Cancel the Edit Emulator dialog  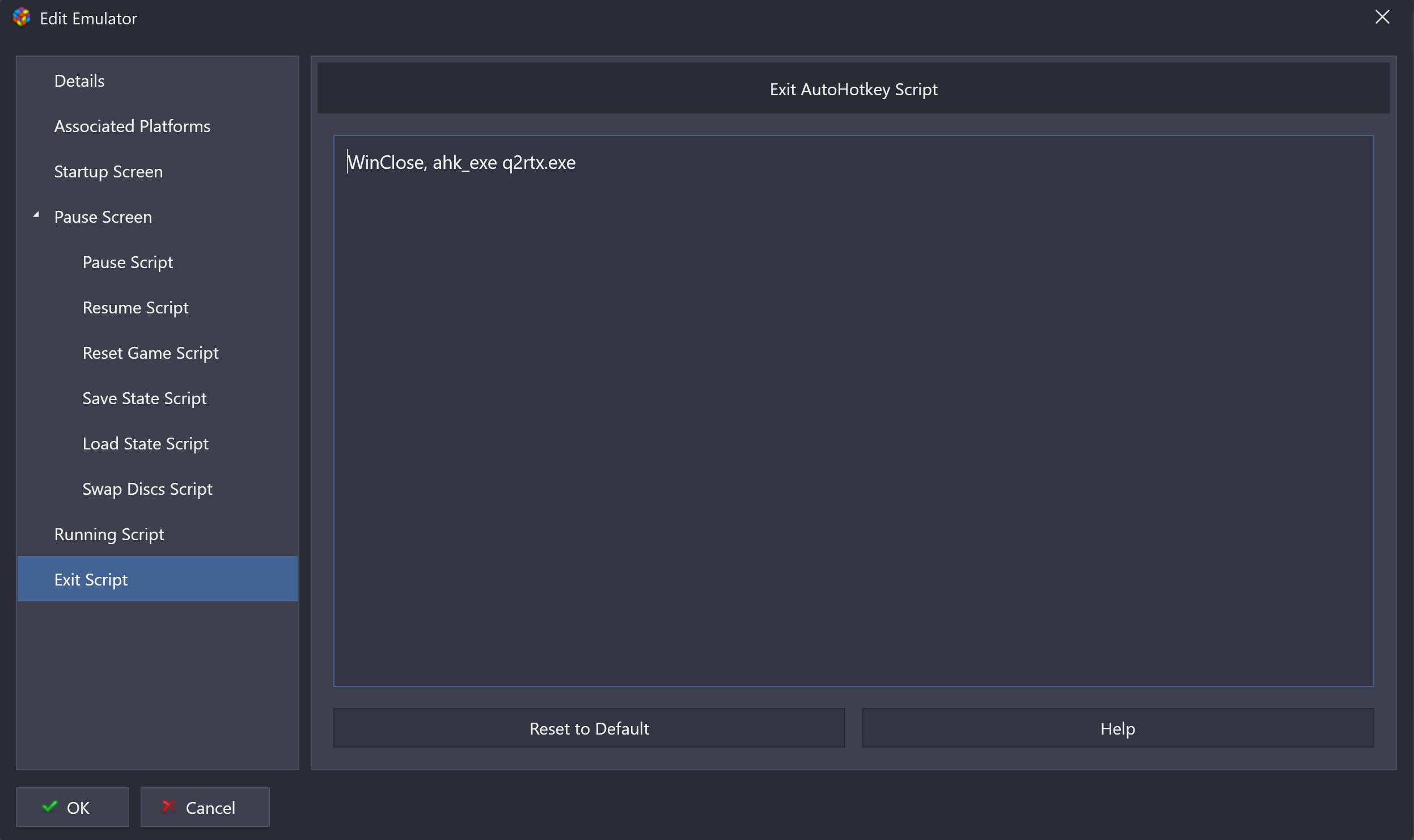coord(205,807)
